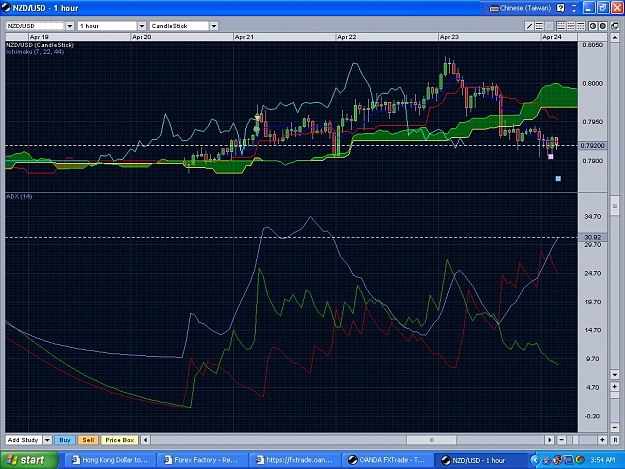The image size is (625, 469).
Task: Click the 30.92 ADX value marker
Action: tap(592, 237)
